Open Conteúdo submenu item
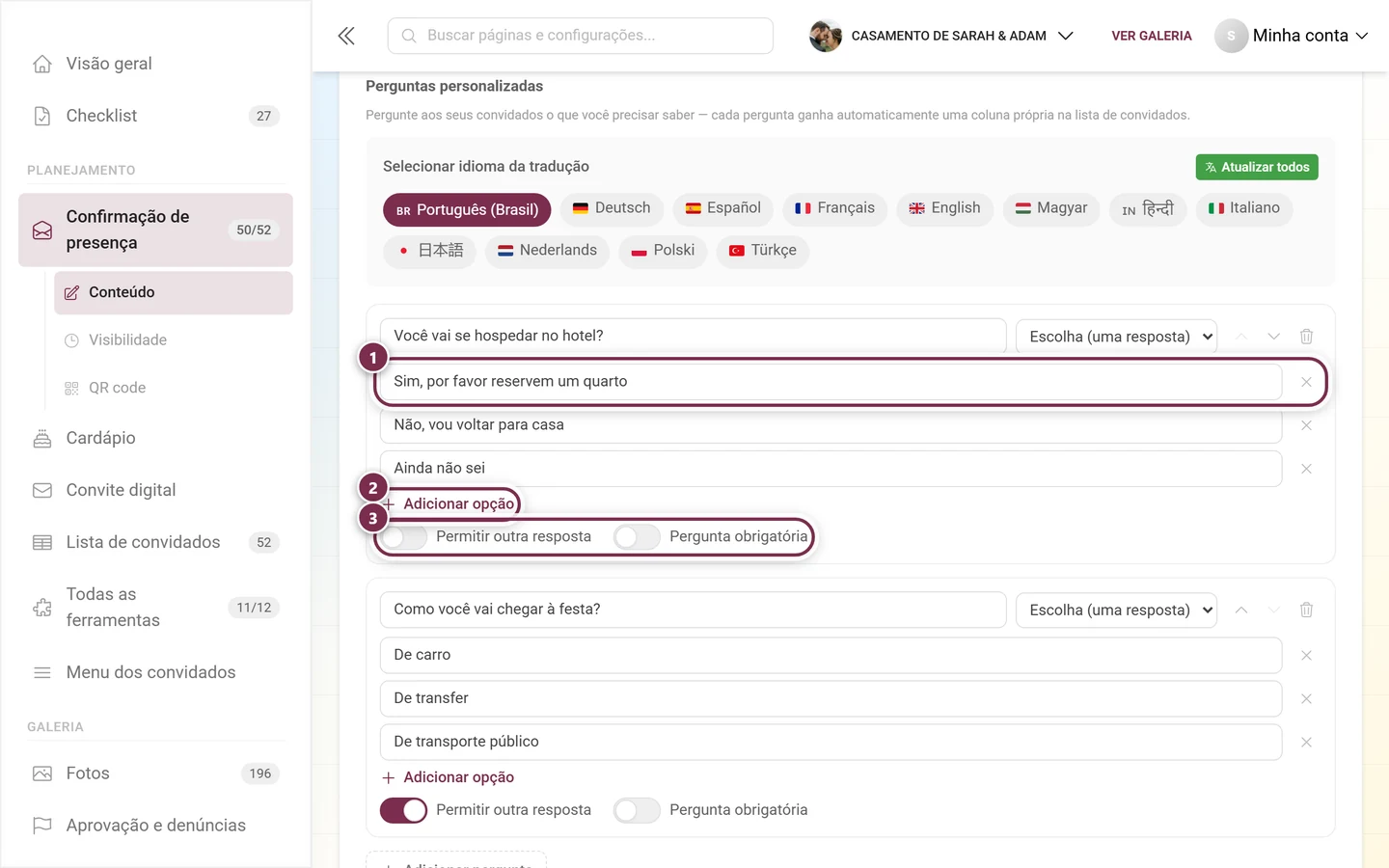This screenshot has height=868, width=1389. [x=174, y=293]
